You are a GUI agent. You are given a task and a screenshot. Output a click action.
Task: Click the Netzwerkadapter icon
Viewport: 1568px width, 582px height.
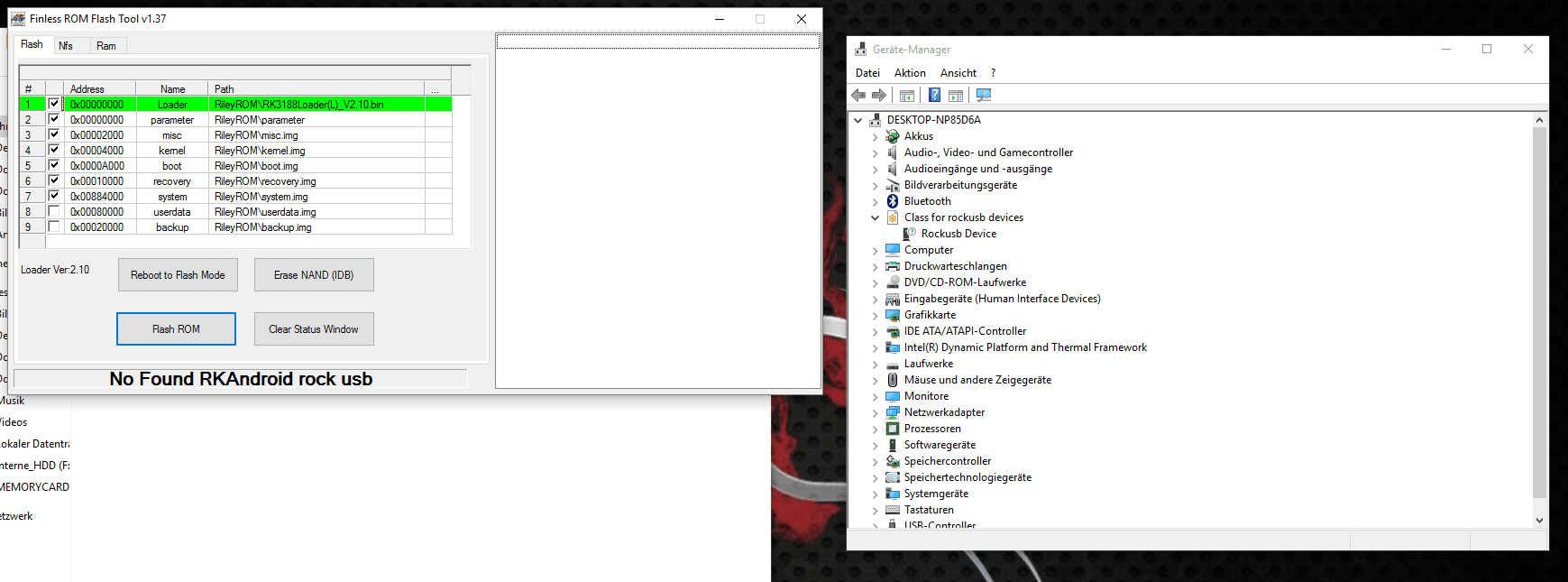click(893, 412)
